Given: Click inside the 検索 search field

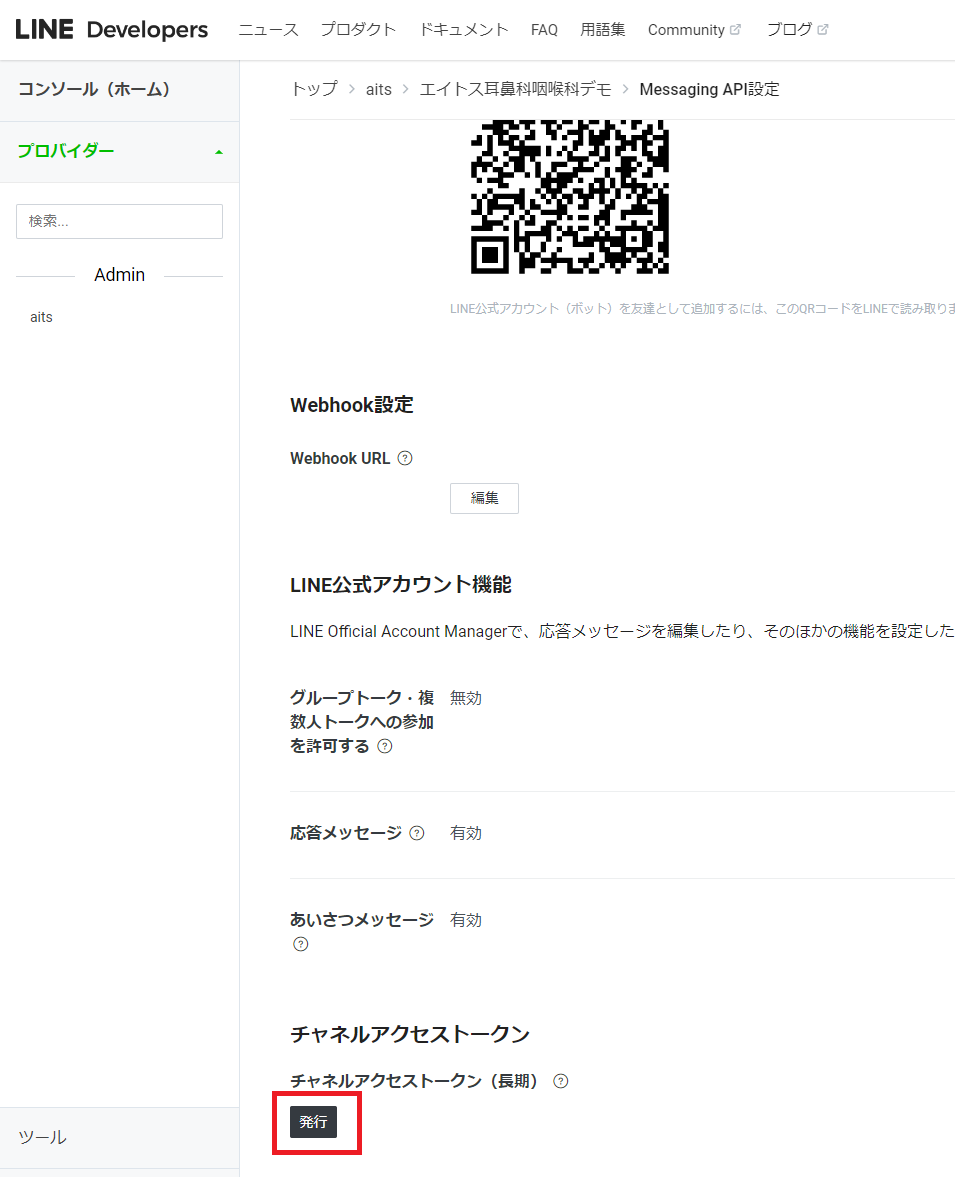Looking at the screenshot, I should click(119, 221).
